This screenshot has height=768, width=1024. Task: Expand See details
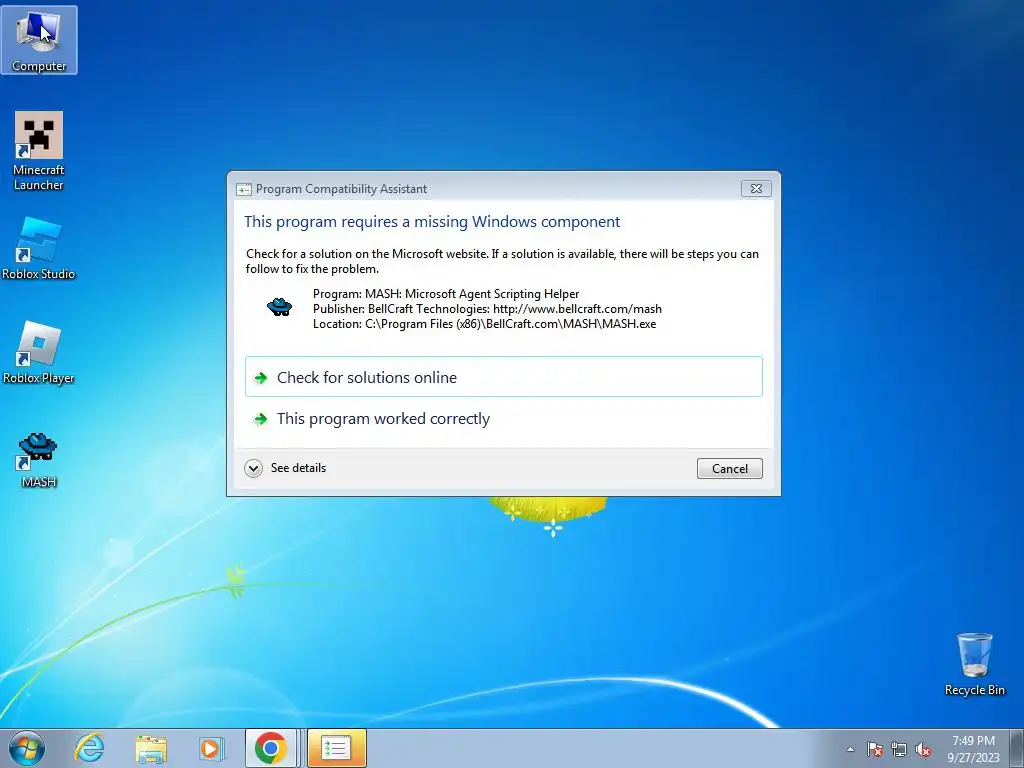pos(285,468)
